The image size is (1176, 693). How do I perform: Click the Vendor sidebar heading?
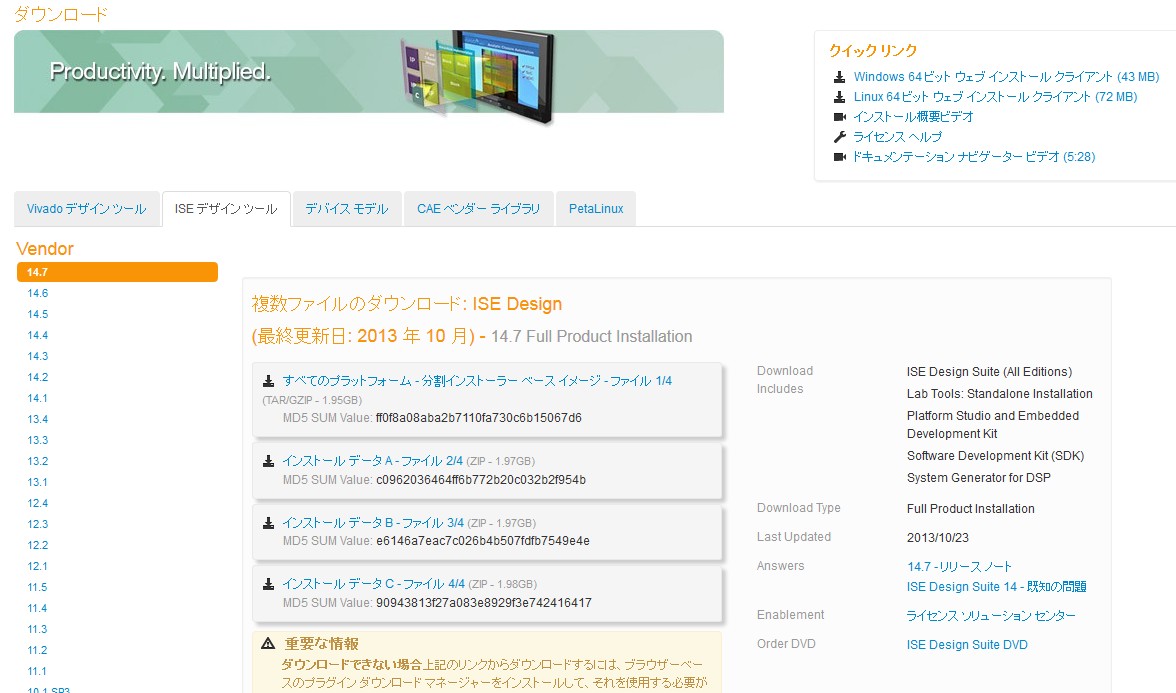point(45,249)
